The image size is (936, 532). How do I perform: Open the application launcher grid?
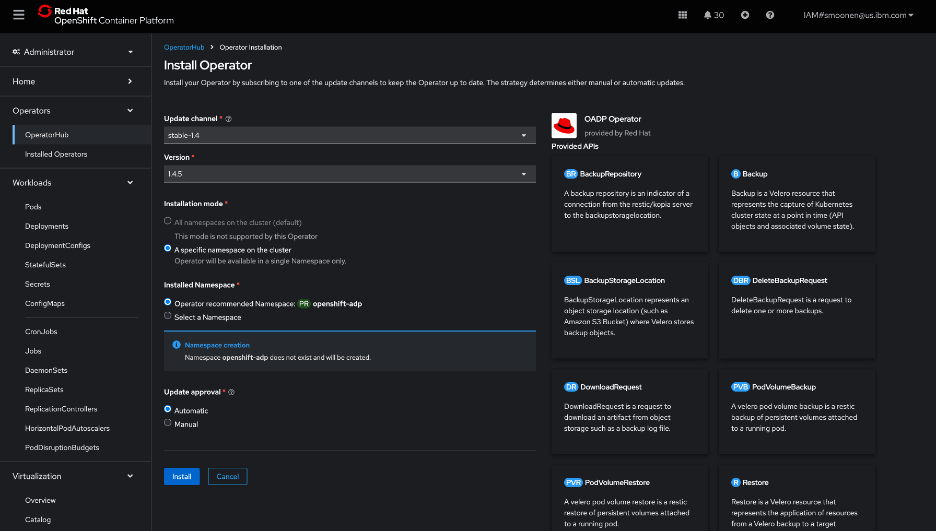click(683, 15)
